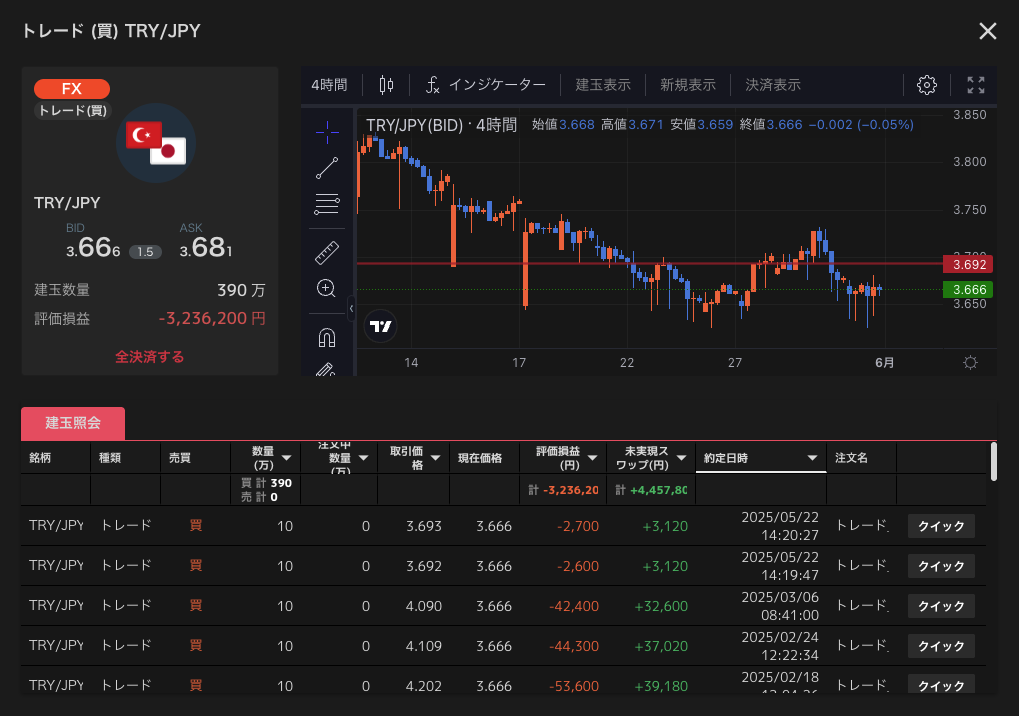The height and width of the screenshot is (716, 1019).
Task: Open candlestick chart type selector
Action: (387, 85)
